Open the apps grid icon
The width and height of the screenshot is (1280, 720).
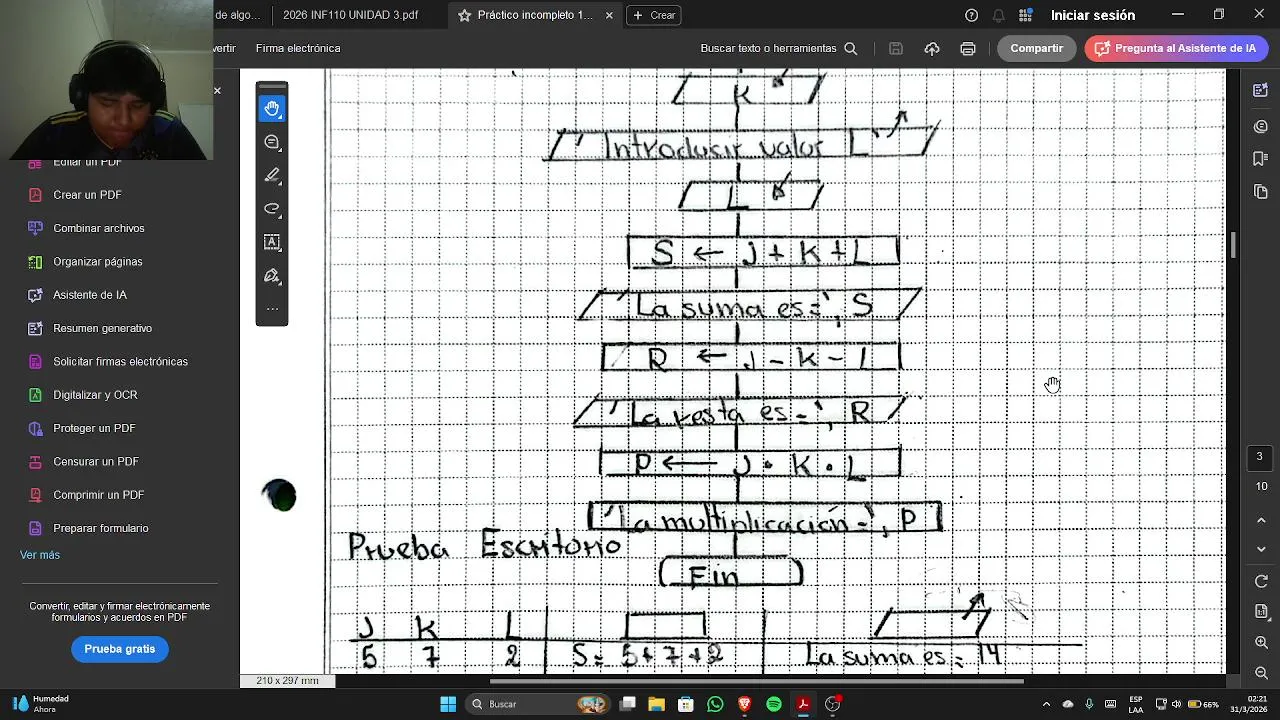[1025, 15]
